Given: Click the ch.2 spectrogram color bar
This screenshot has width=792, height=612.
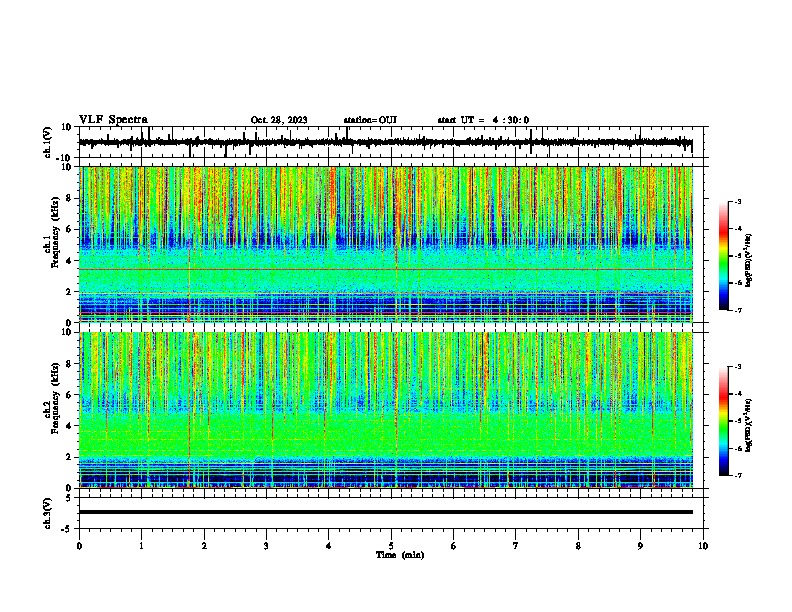Looking at the screenshot, I should coord(723,421).
